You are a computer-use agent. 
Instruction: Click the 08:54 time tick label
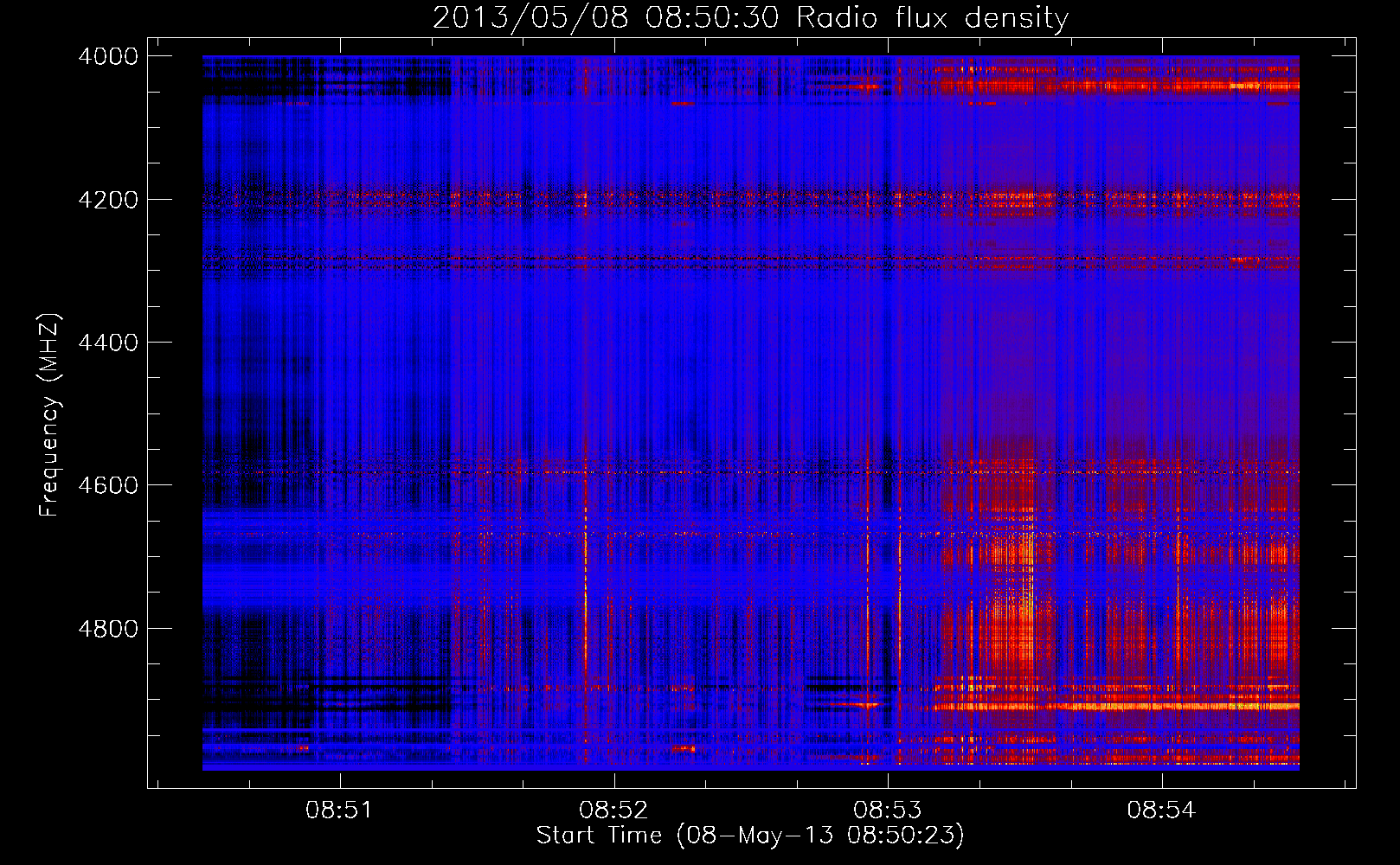pyautogui.click(x=1161, y=811)
